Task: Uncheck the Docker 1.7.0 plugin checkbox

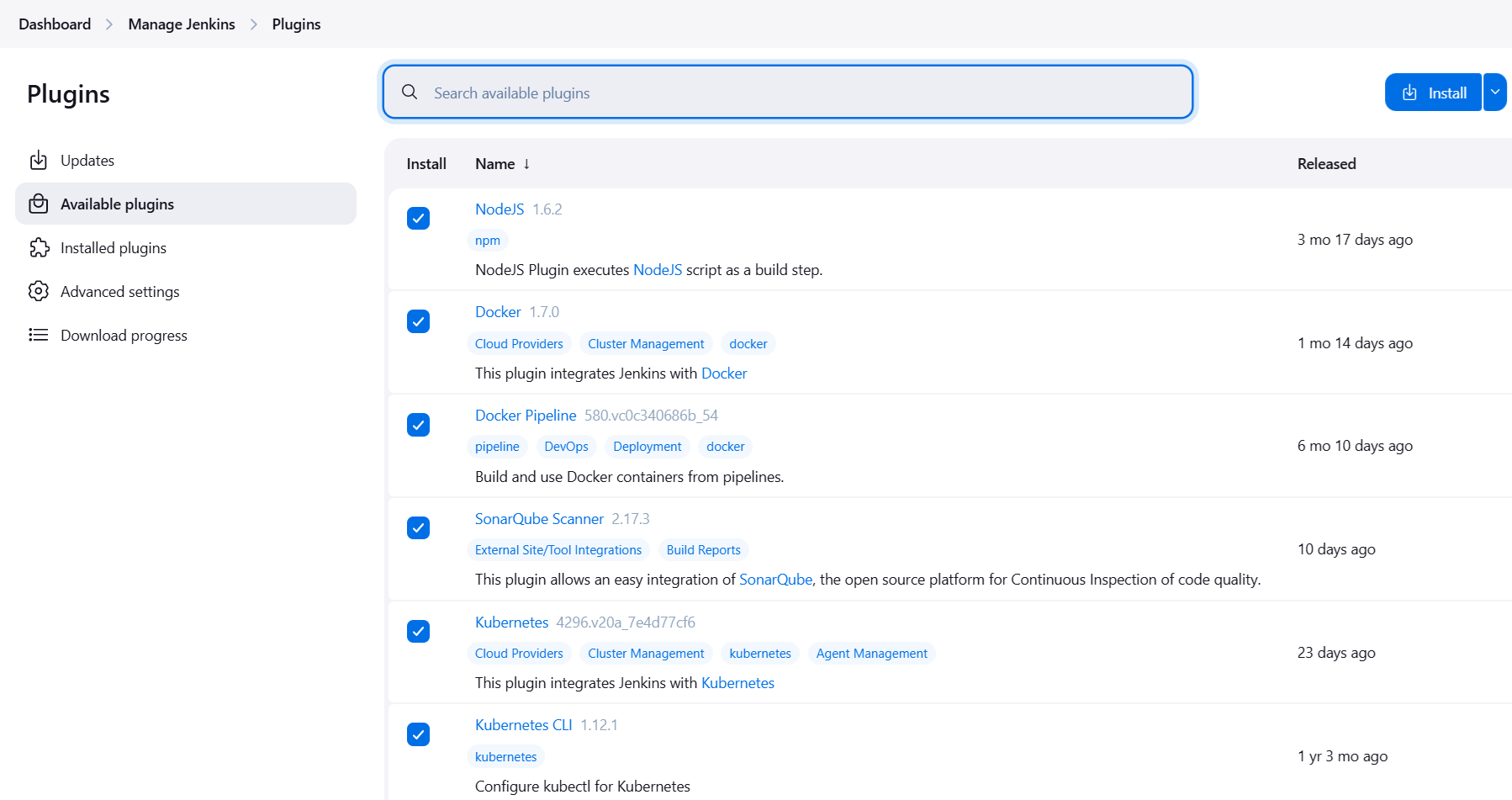Action: [x=419, y=321]
